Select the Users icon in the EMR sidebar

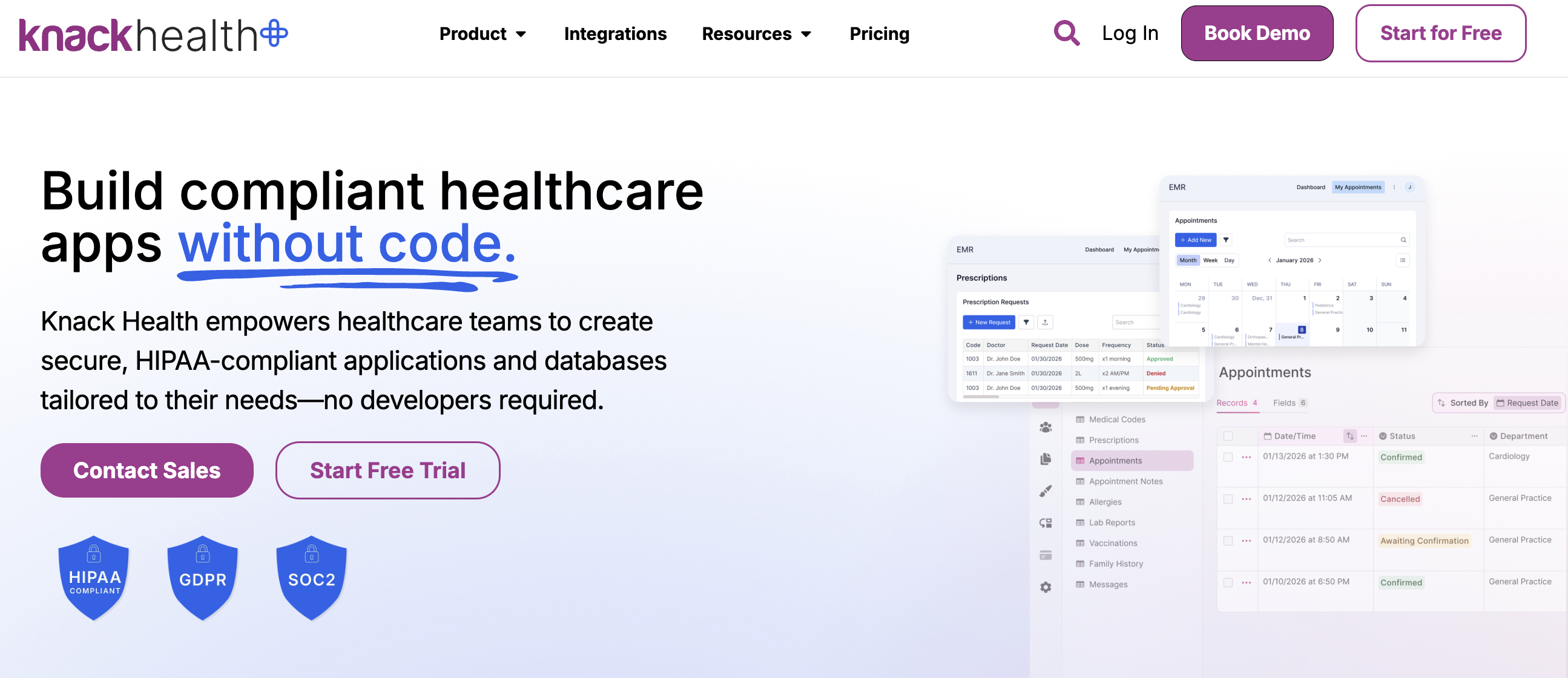pyautogui.click(x=1046, y=428)
